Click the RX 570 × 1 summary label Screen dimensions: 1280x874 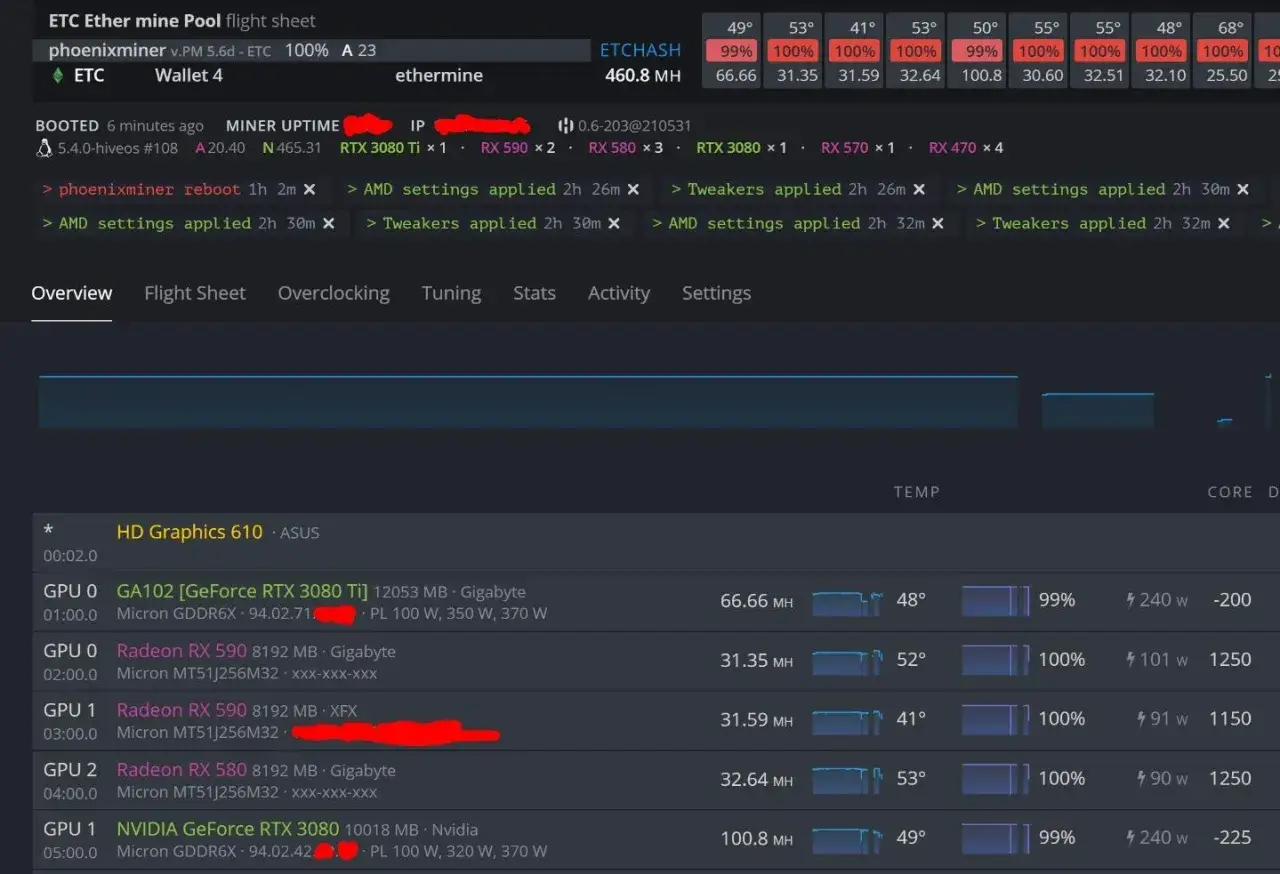pos(858,148)
